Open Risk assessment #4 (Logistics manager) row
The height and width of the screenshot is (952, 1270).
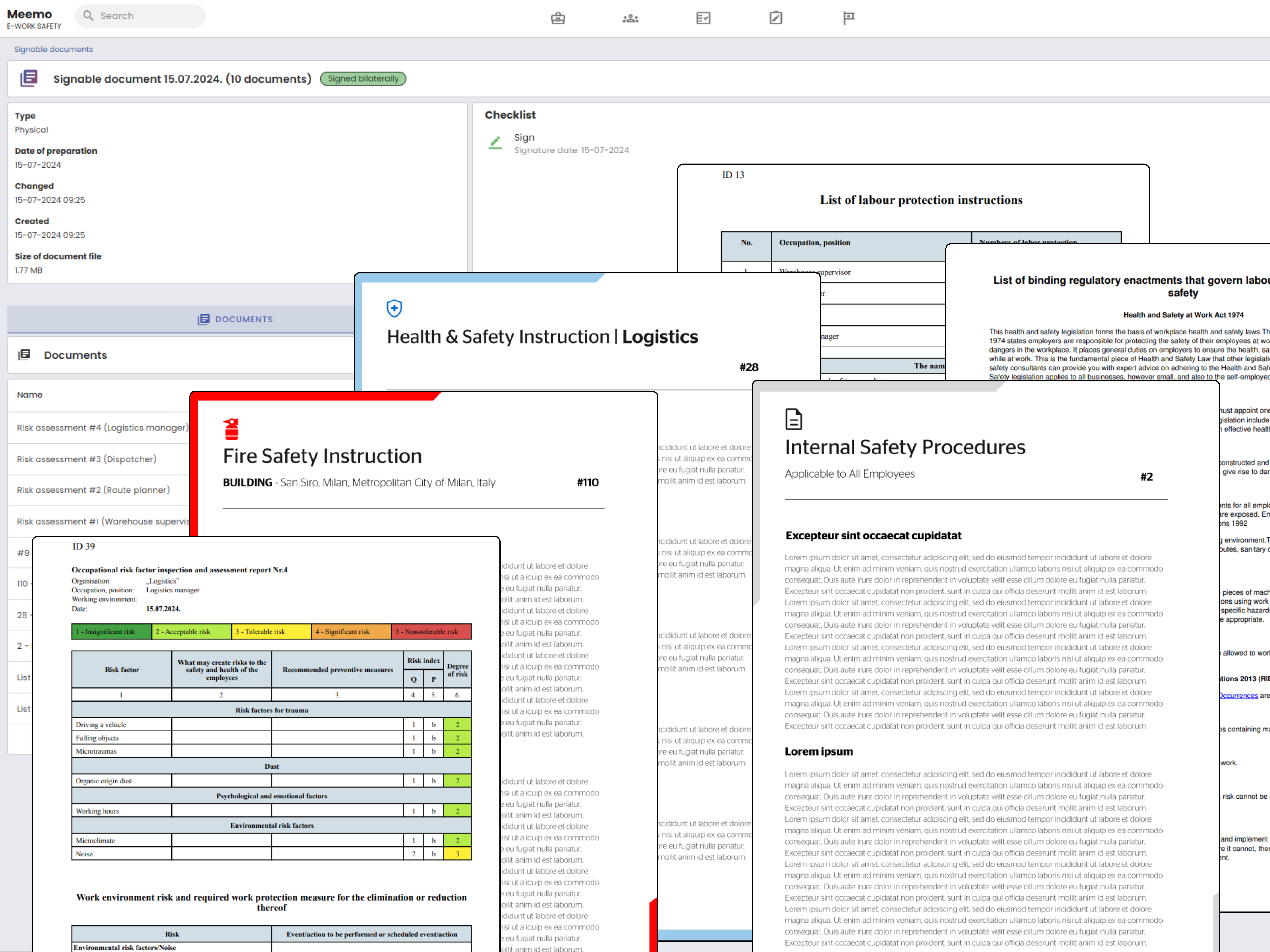(x=102, y=427)
